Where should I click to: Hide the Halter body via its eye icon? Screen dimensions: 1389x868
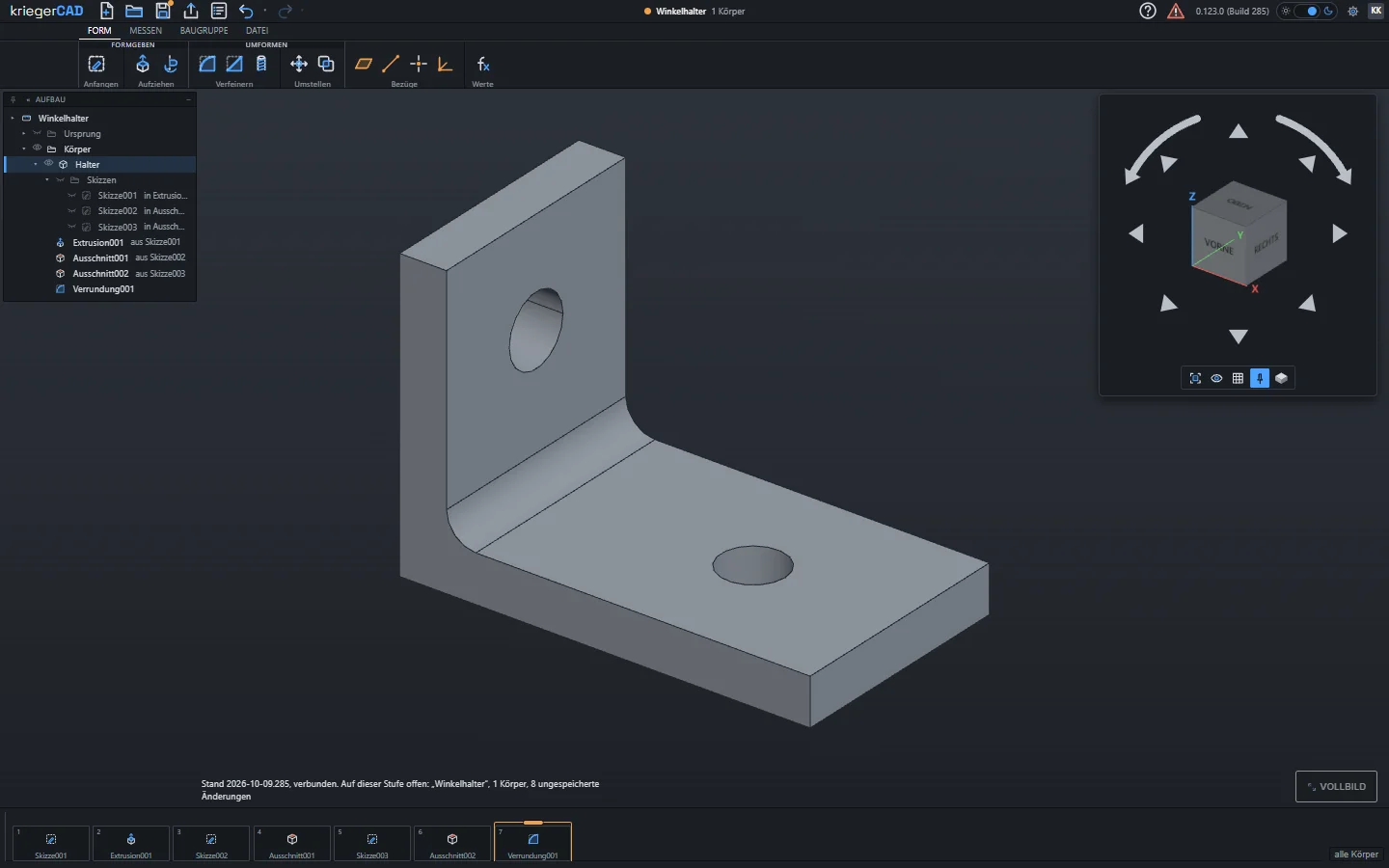pos(49,164)
